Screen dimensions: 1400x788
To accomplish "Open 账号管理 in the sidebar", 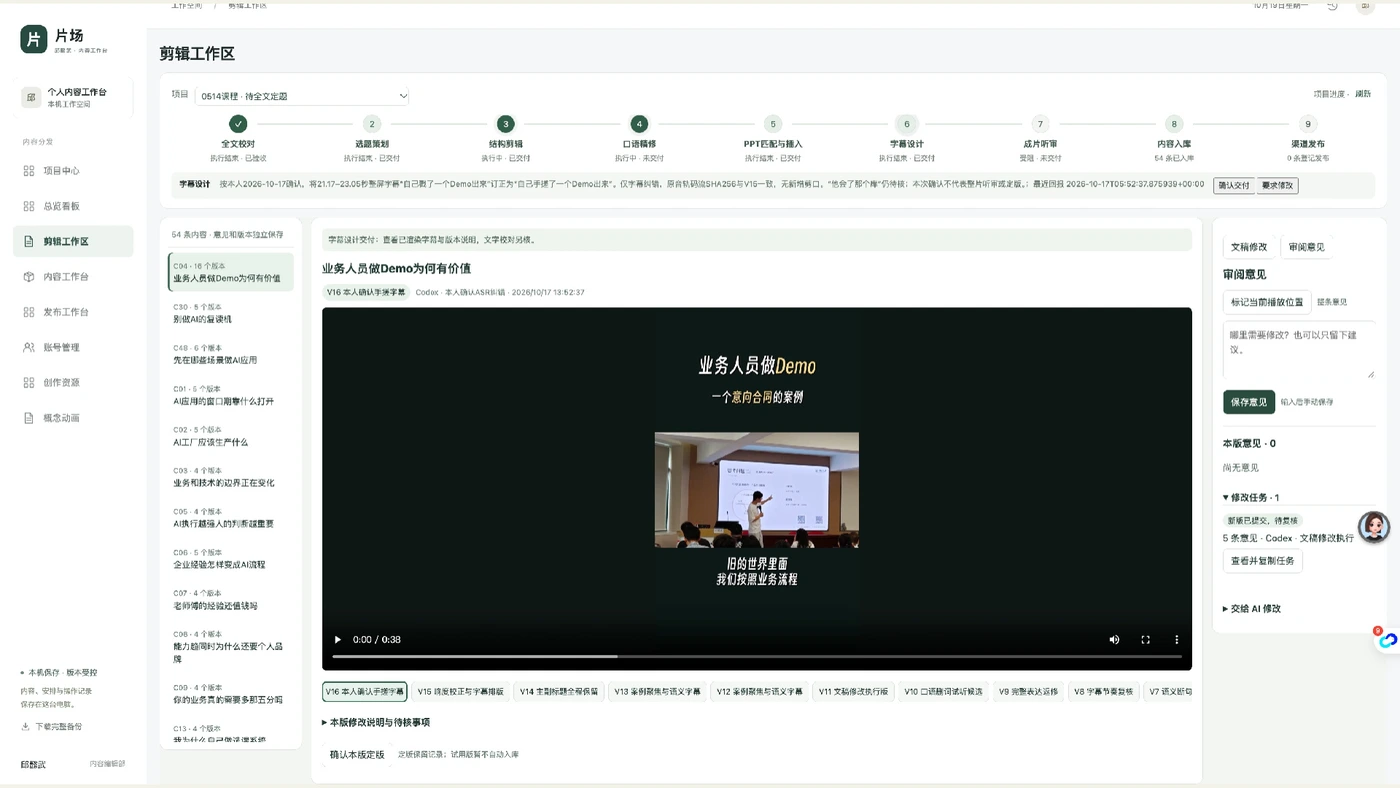I will (72, 347).
